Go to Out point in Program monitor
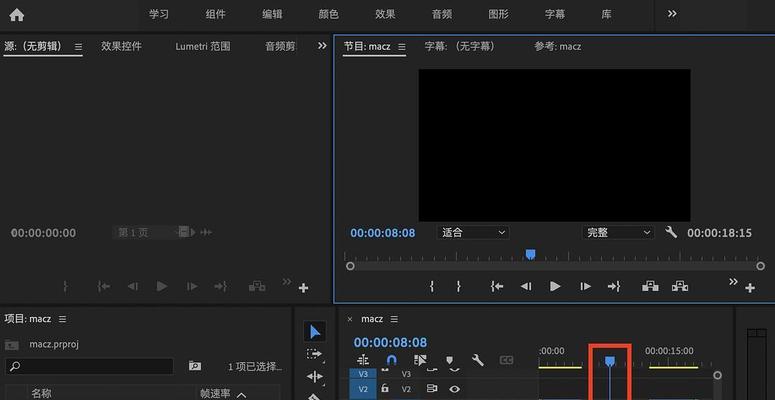This screenshot has height=400, width=775. click(614, 286)
